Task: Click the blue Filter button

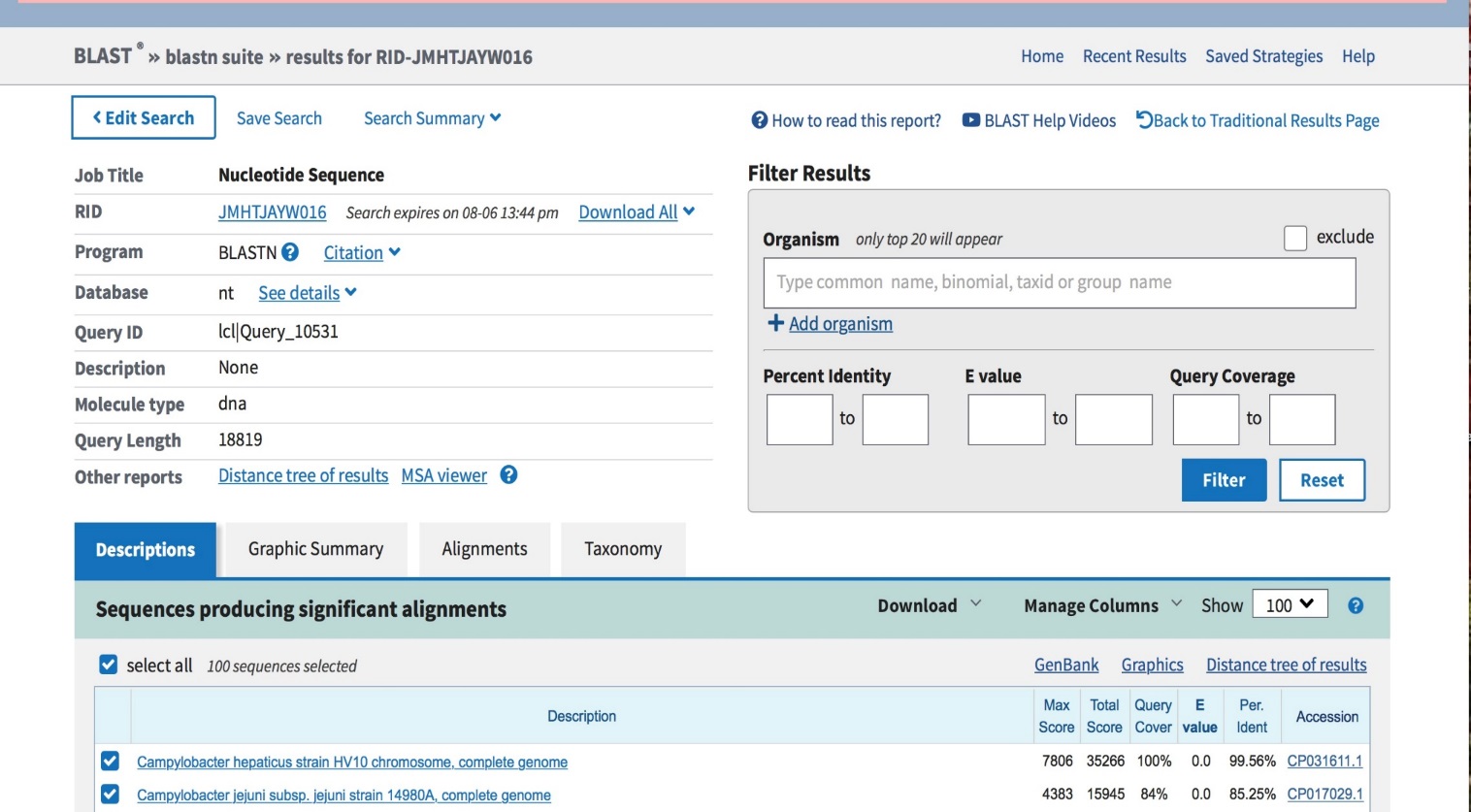Action: tap(1224, 480)
